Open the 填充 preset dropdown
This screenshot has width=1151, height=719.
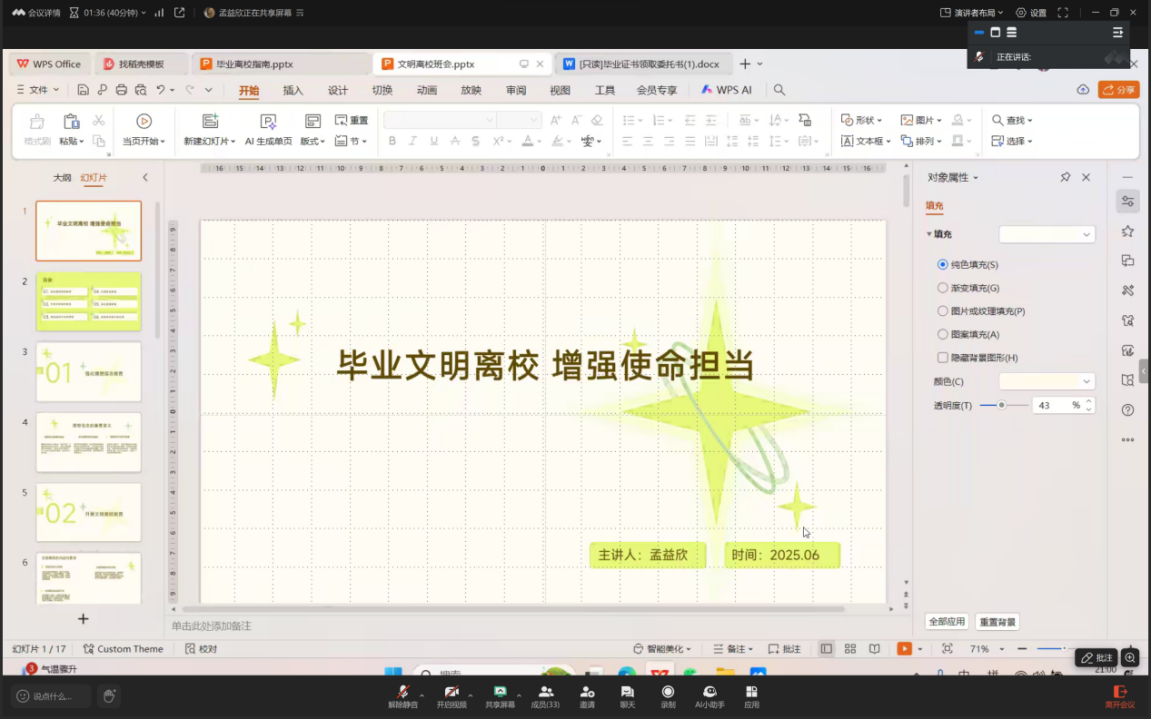(x=1047, y=234)
